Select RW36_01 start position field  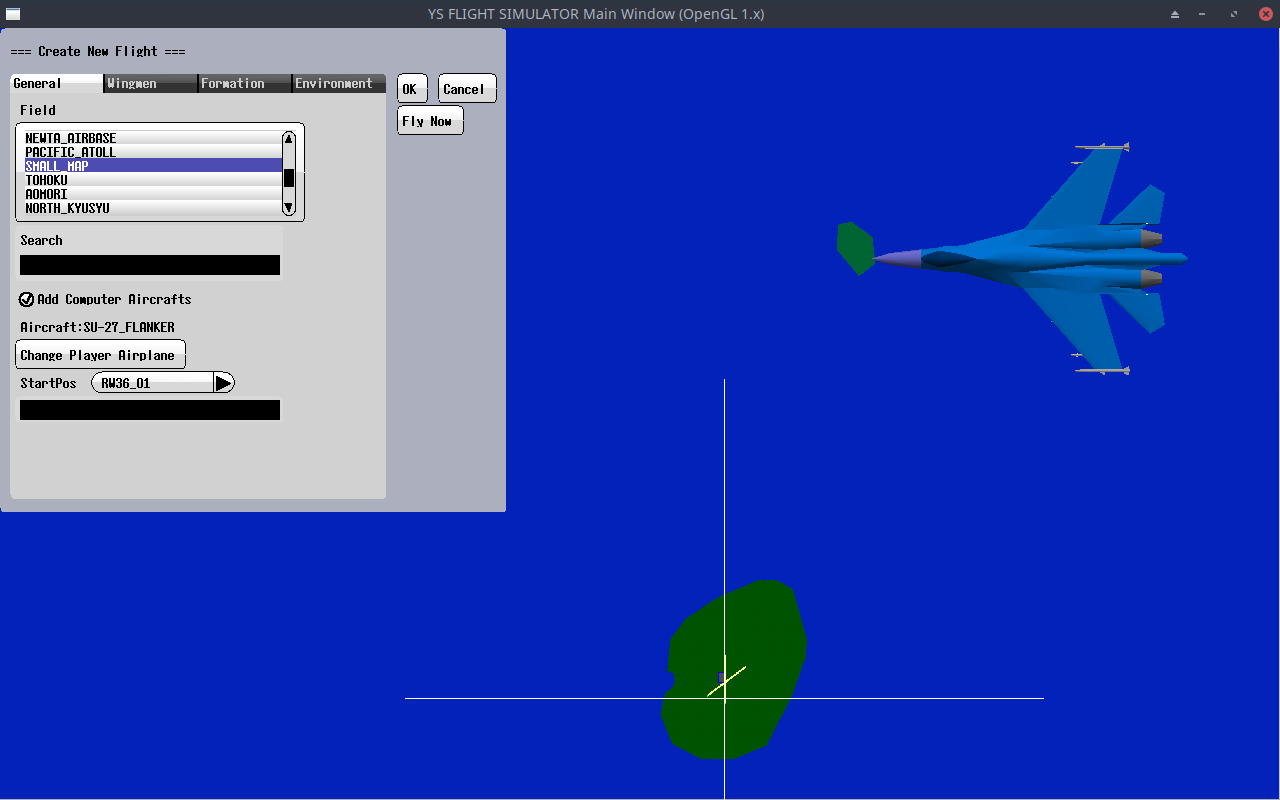click(152, 383)
